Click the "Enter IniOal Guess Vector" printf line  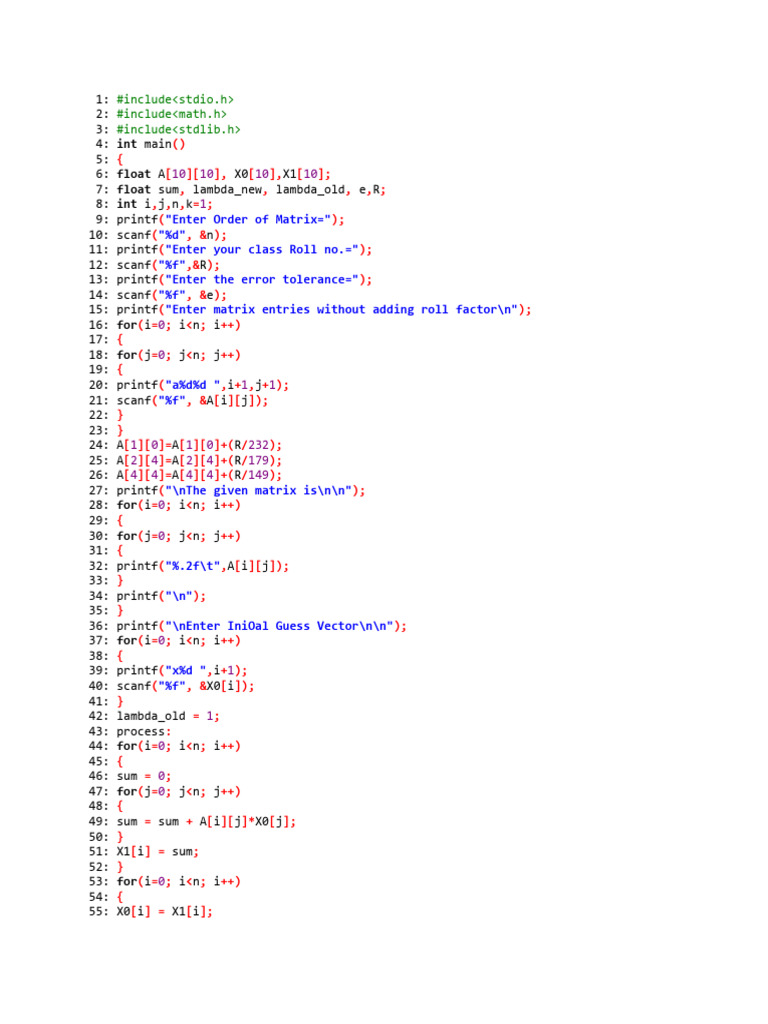[x=261, y=626]
